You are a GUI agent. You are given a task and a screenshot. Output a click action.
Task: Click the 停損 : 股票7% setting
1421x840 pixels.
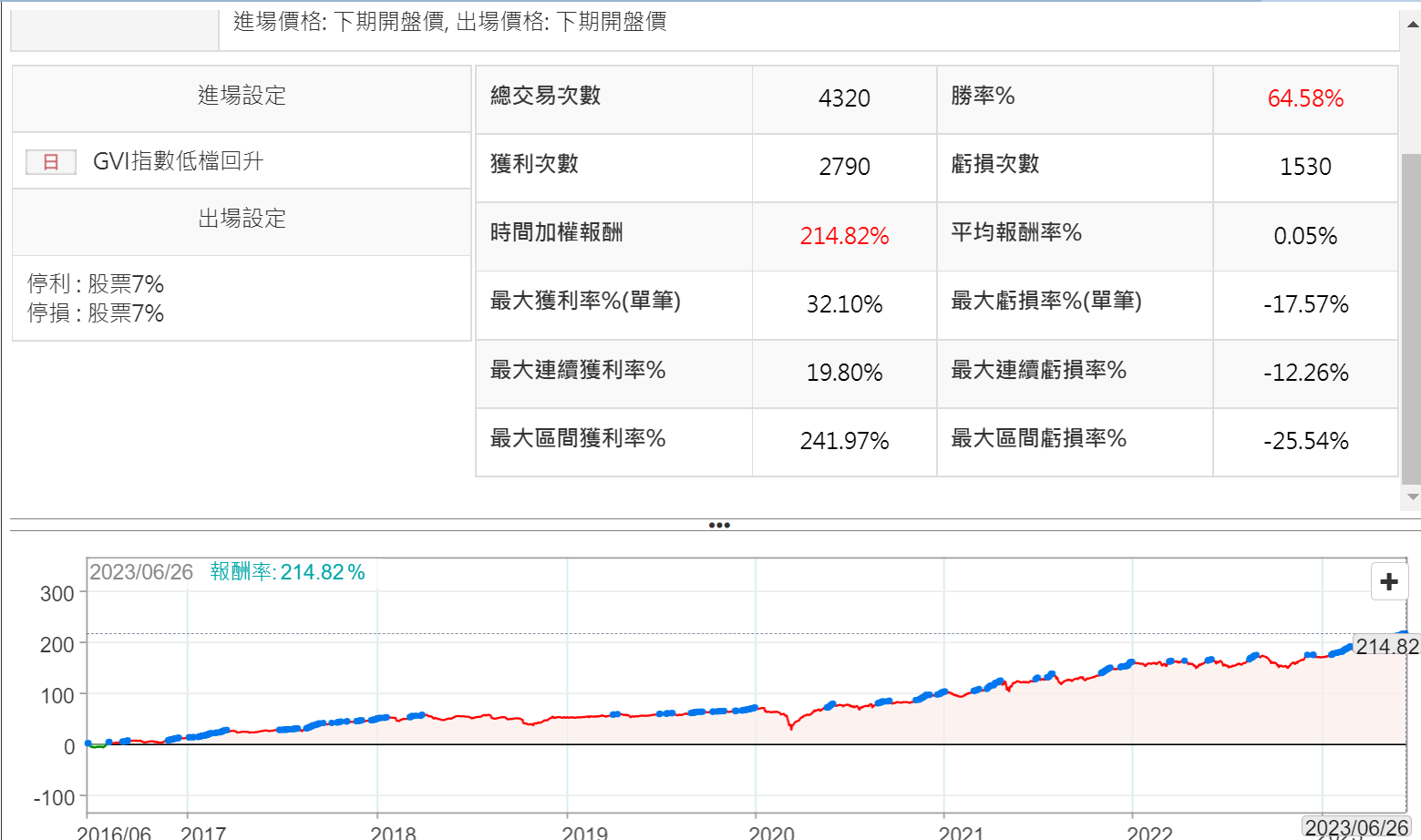pos(96,313)
